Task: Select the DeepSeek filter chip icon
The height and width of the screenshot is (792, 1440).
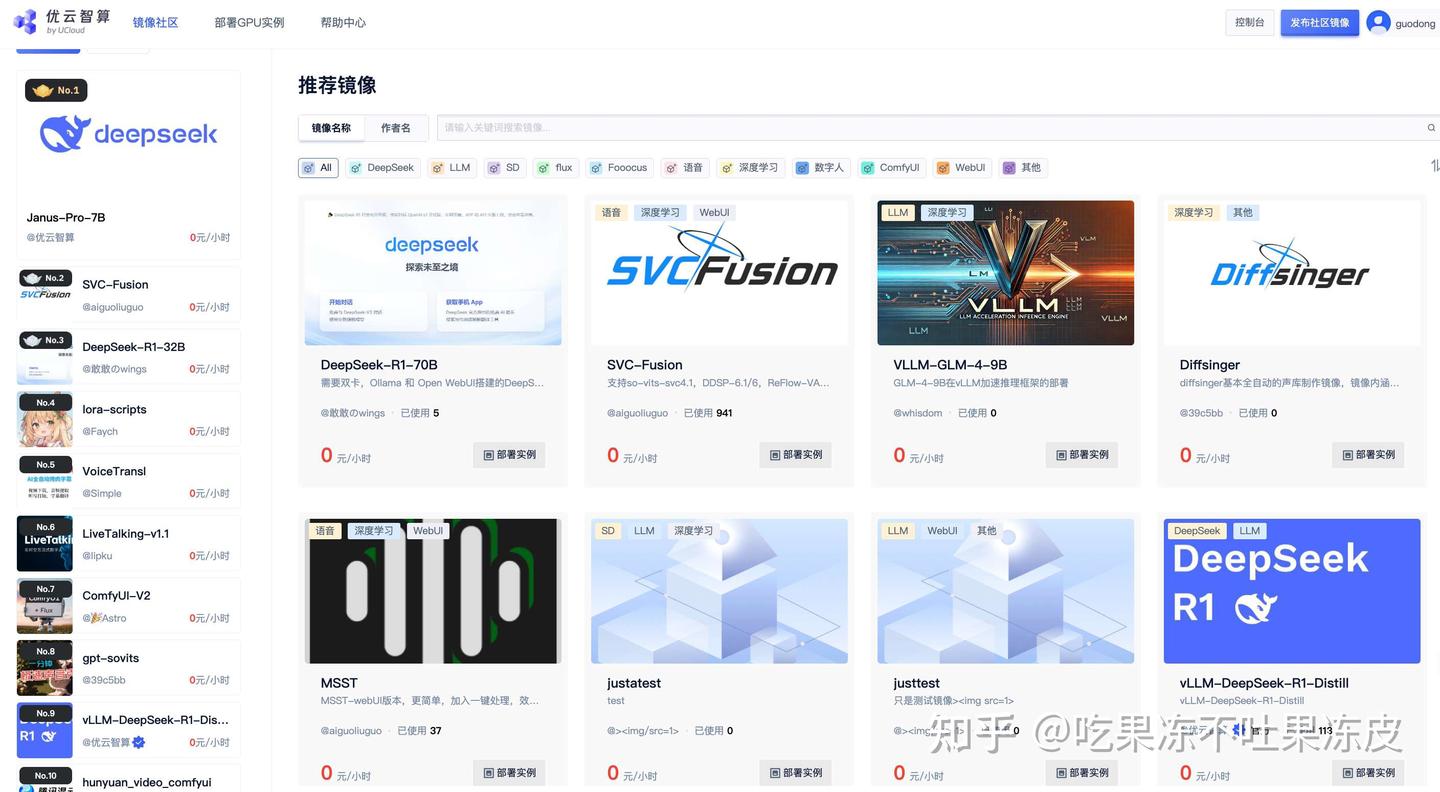Action: click(355, 167)
